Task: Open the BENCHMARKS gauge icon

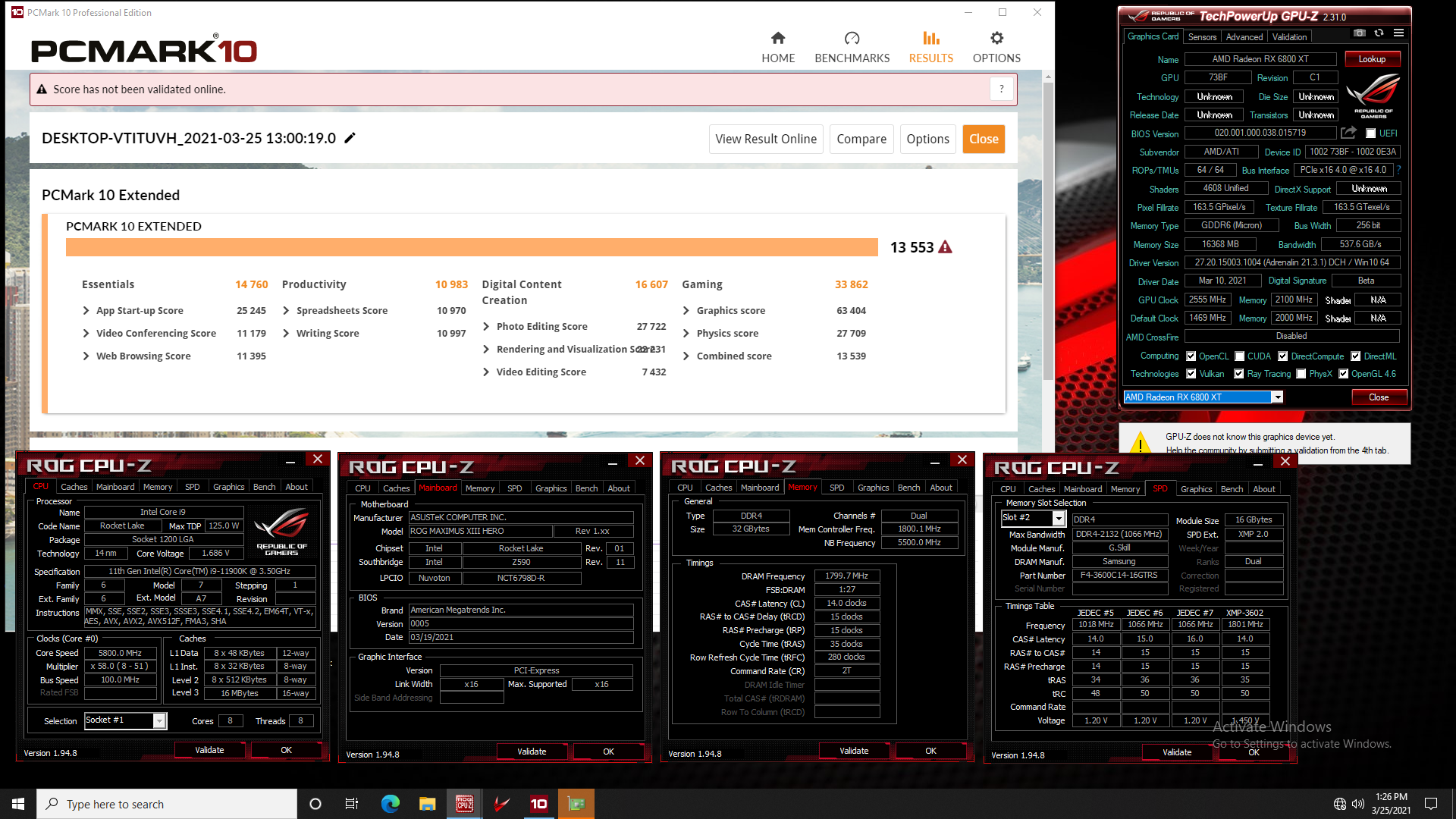Action: click(x=852, y=38)
